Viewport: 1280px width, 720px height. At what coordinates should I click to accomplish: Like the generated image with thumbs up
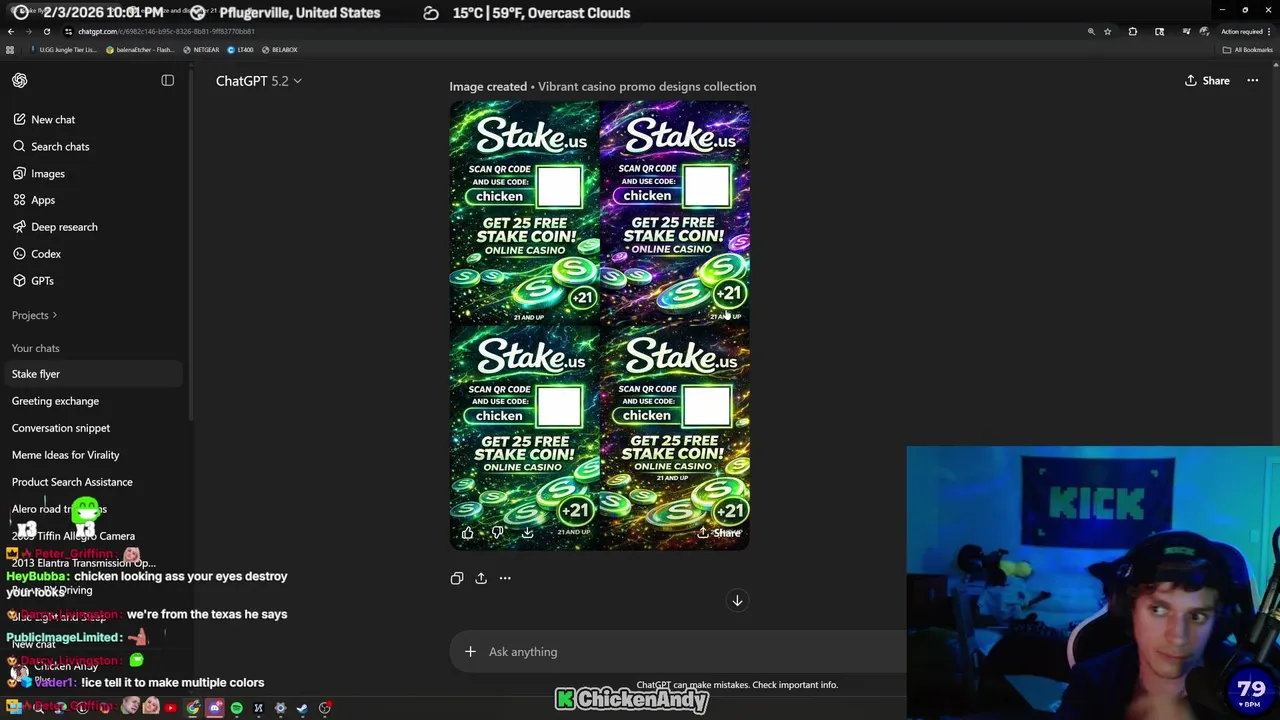468,533
